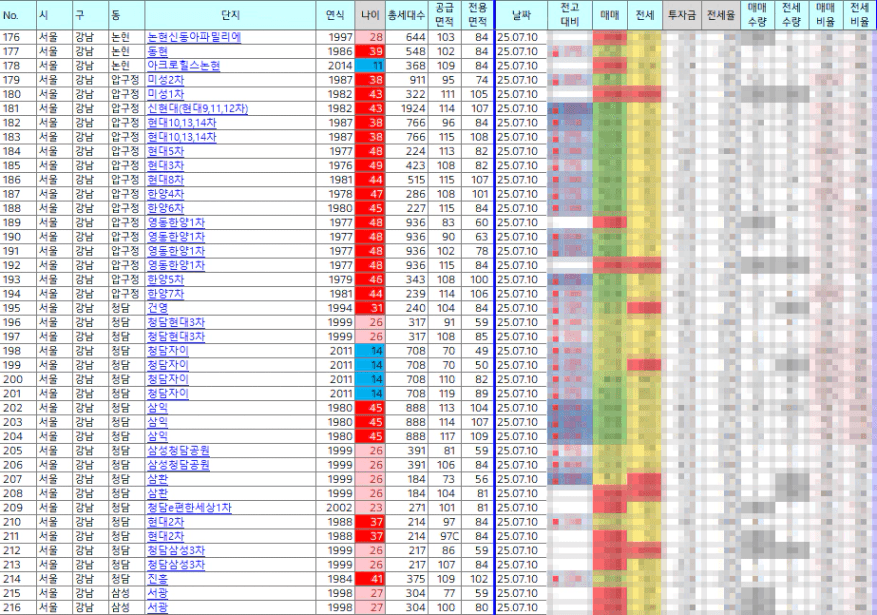Viewport: 877px width, 615px height.
Task: Click the year cell 2002
Action: point(335,508)
